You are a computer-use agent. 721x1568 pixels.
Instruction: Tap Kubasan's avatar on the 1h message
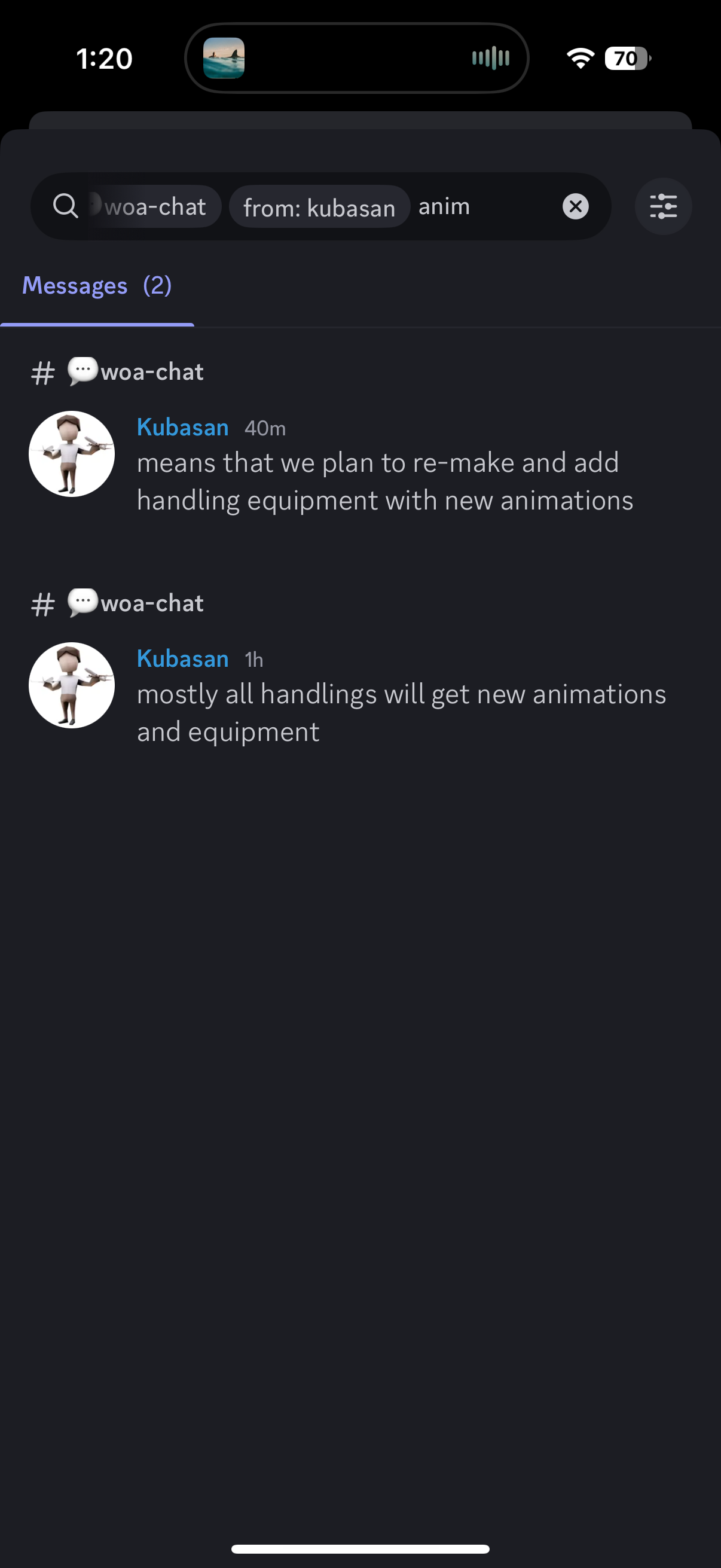(x=72, y=685)
